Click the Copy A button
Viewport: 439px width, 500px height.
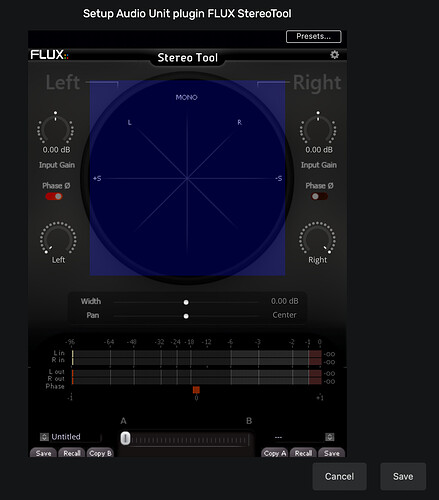click(275, 453)
